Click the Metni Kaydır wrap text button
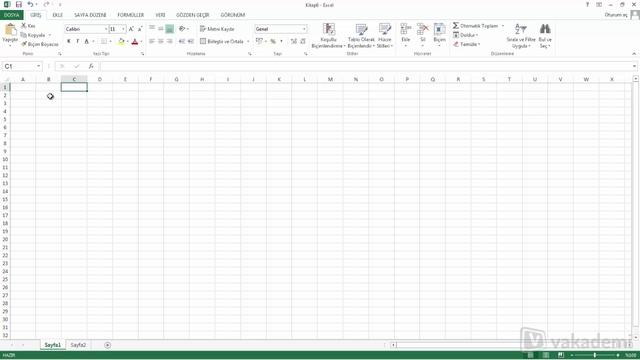The image size is (640, 360). click(217, 29)
